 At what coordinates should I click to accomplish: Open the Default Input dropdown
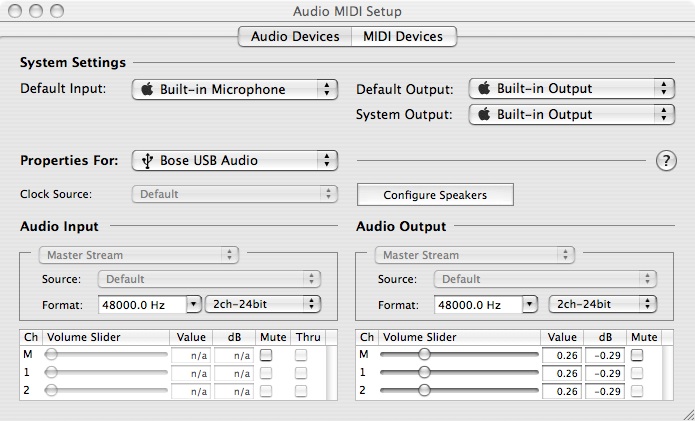pos(235,89)
